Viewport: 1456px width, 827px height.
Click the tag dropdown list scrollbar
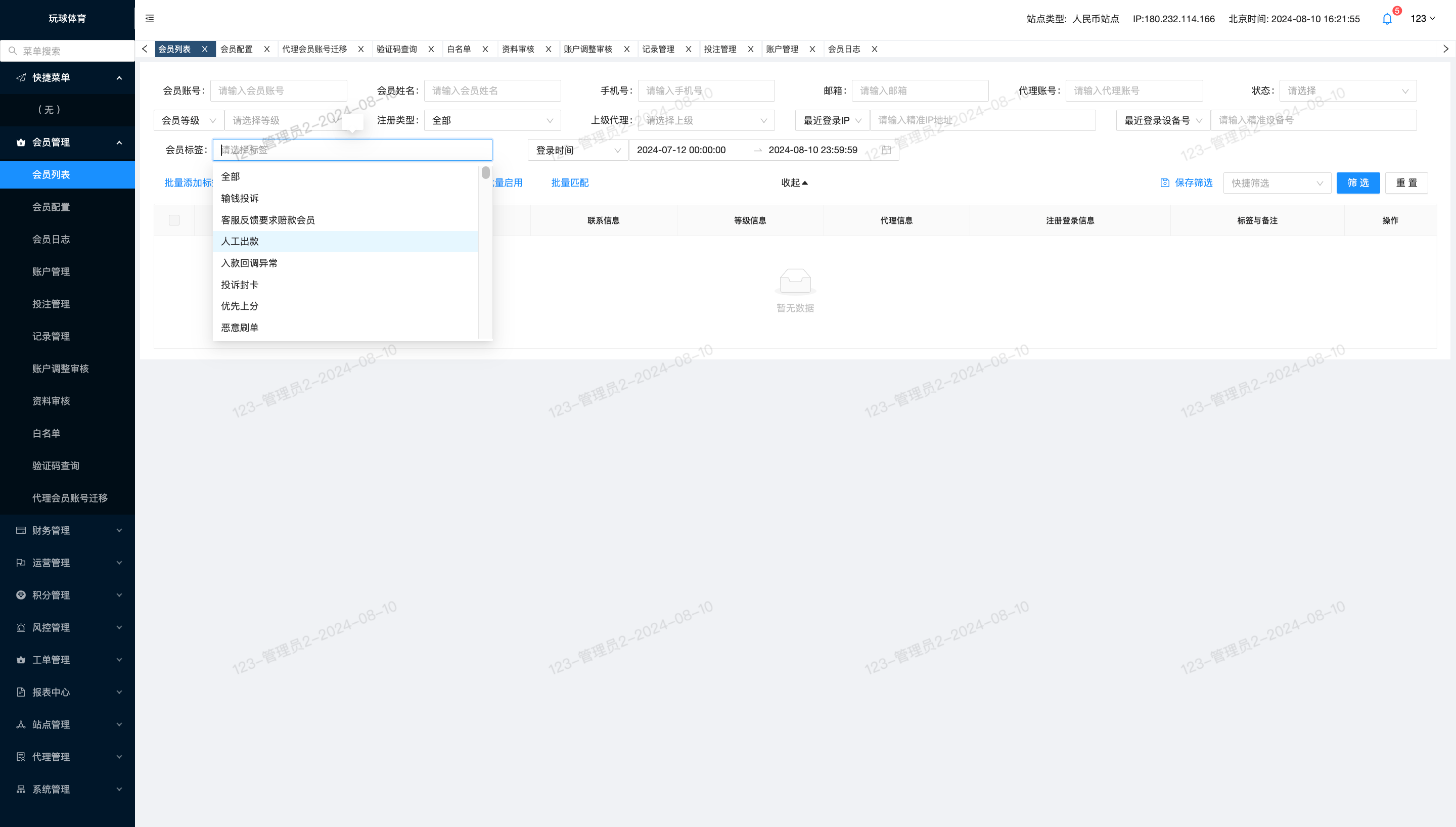click(485, 173)
